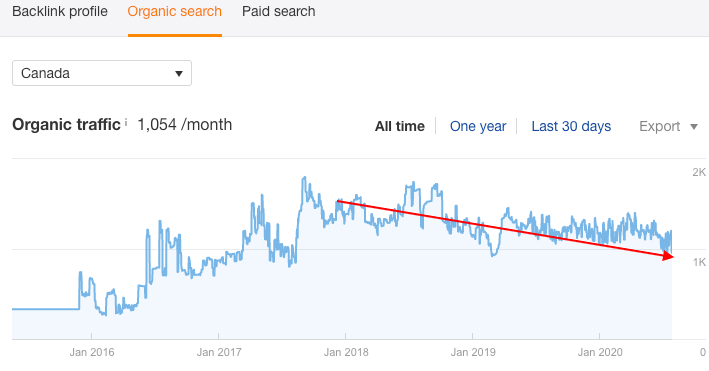
Task: Click the Organic traffic heading
Action: [66, 124]
